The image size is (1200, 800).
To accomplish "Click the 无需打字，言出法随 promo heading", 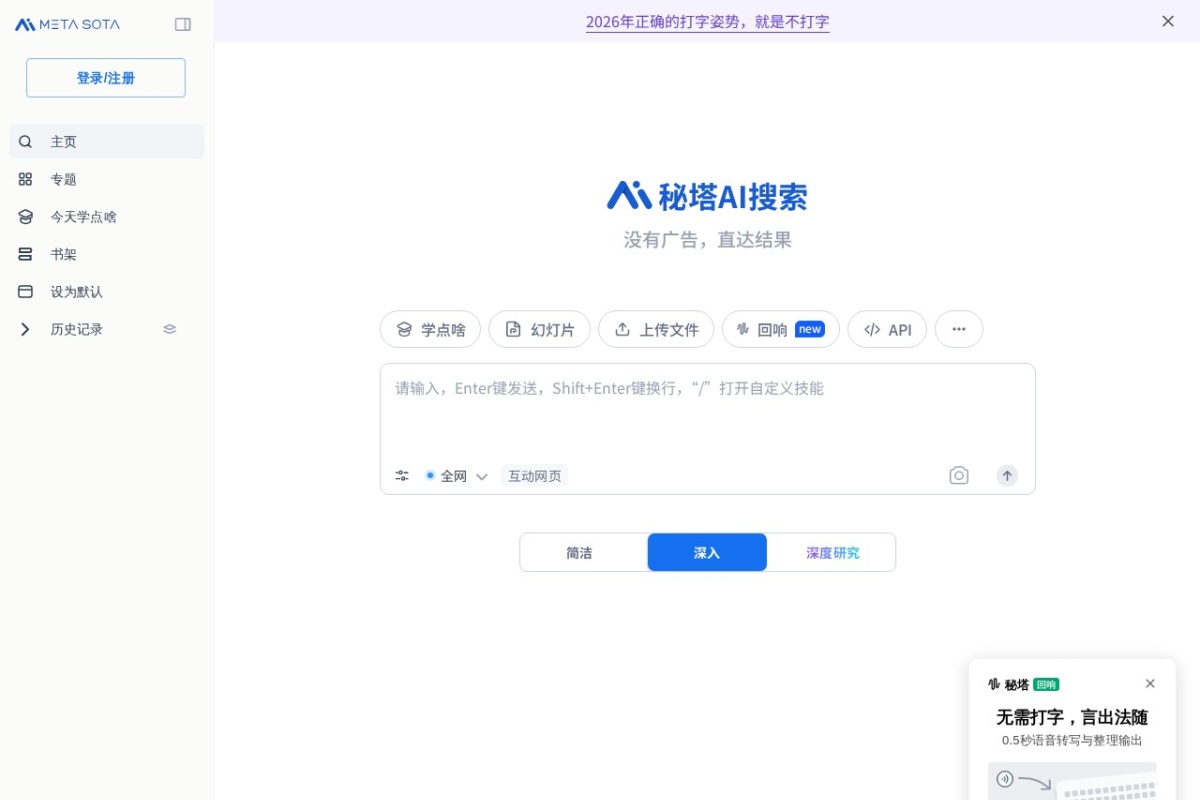I will [x=1072, y=717].
